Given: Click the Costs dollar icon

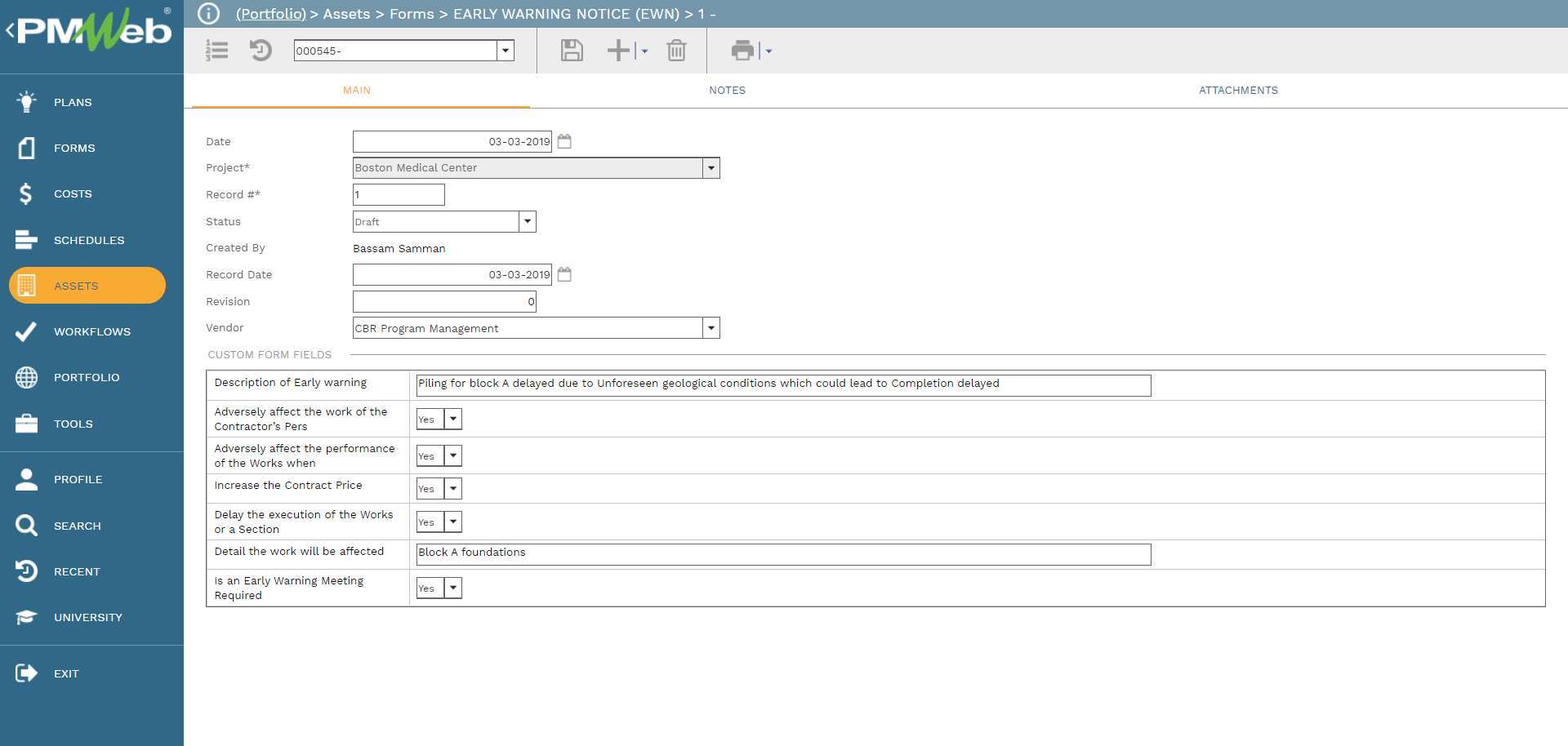Looking at the screenshot, I should pos(26,193).
